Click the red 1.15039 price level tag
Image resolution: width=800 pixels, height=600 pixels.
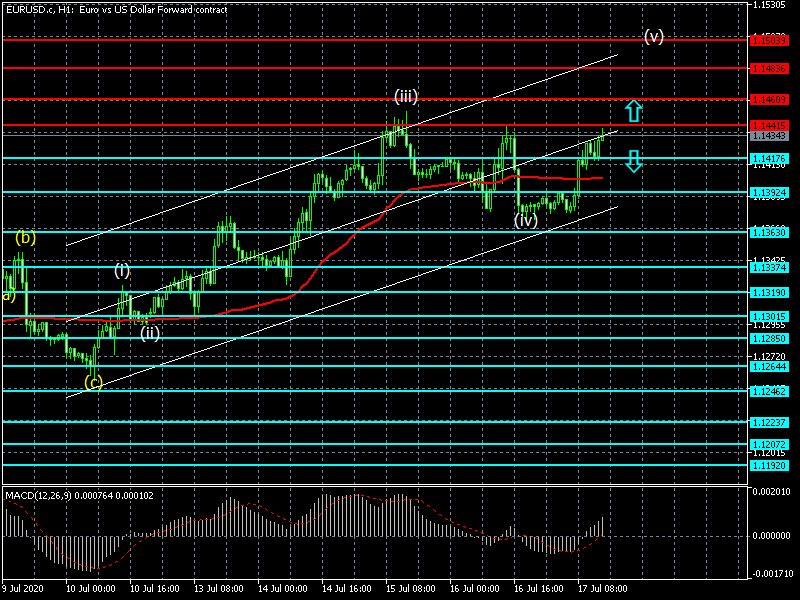pyautogui.click(x=769, y=40)
